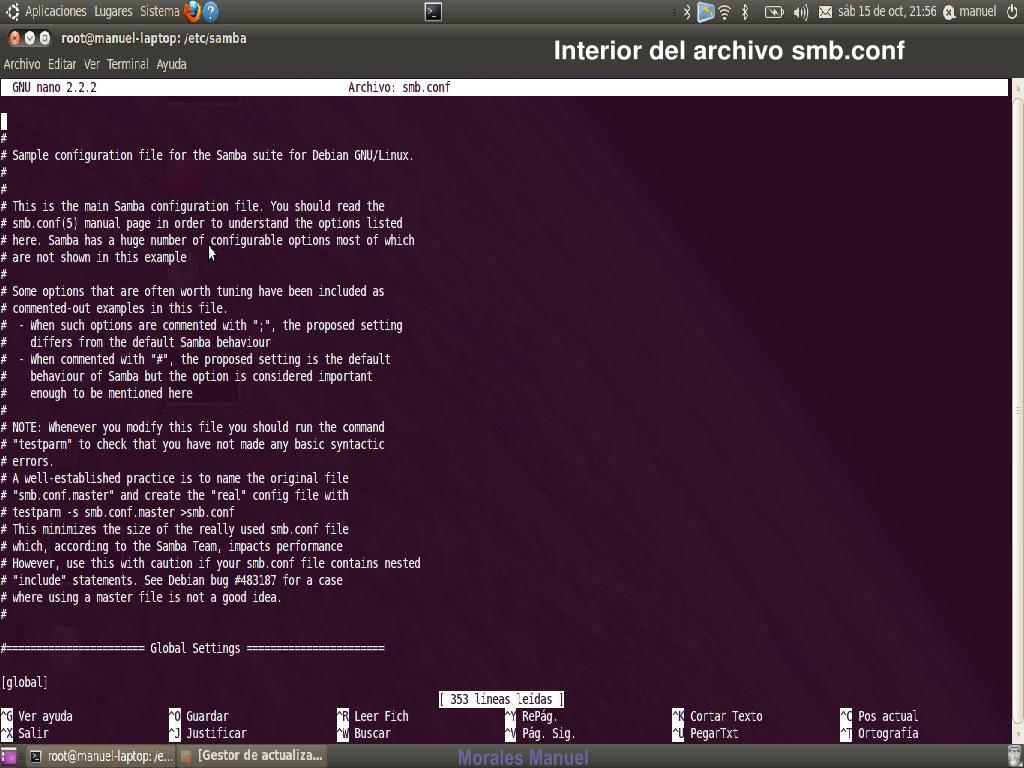Click the ^Y RePág. shortcut

click(531, 716)
